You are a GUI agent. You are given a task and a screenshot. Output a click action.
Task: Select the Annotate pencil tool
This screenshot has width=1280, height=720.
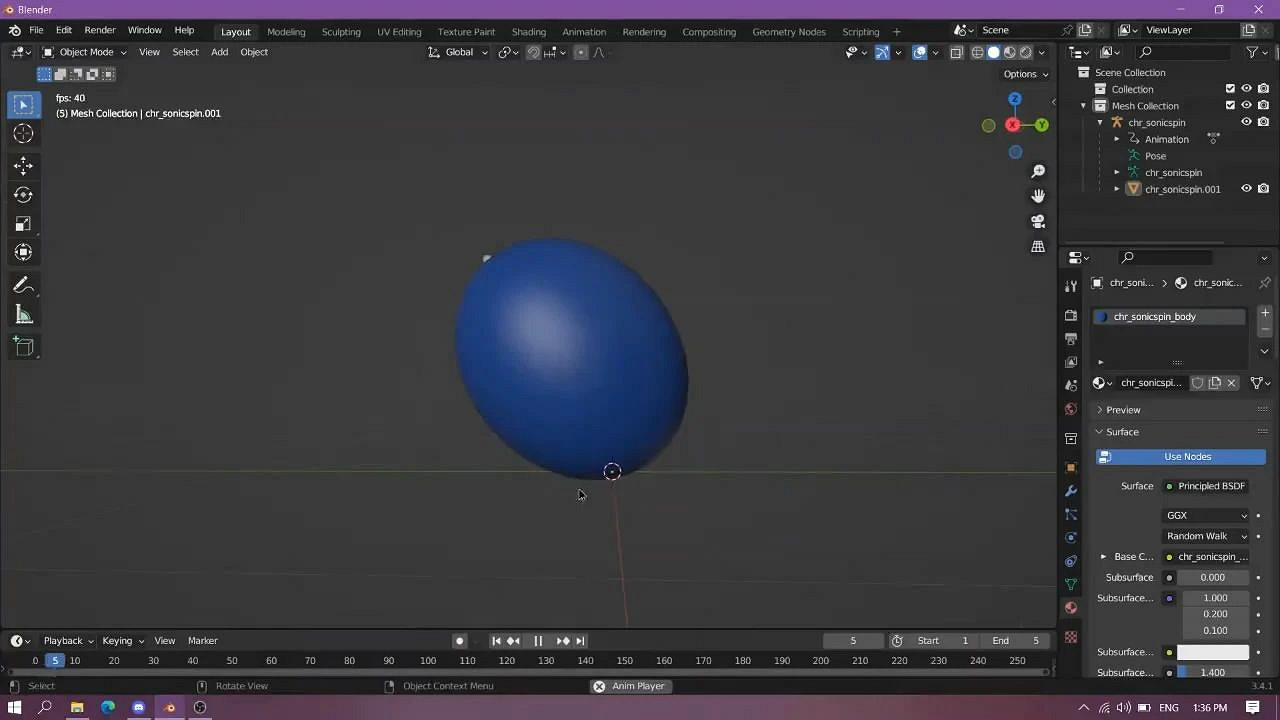click(23, 285)
